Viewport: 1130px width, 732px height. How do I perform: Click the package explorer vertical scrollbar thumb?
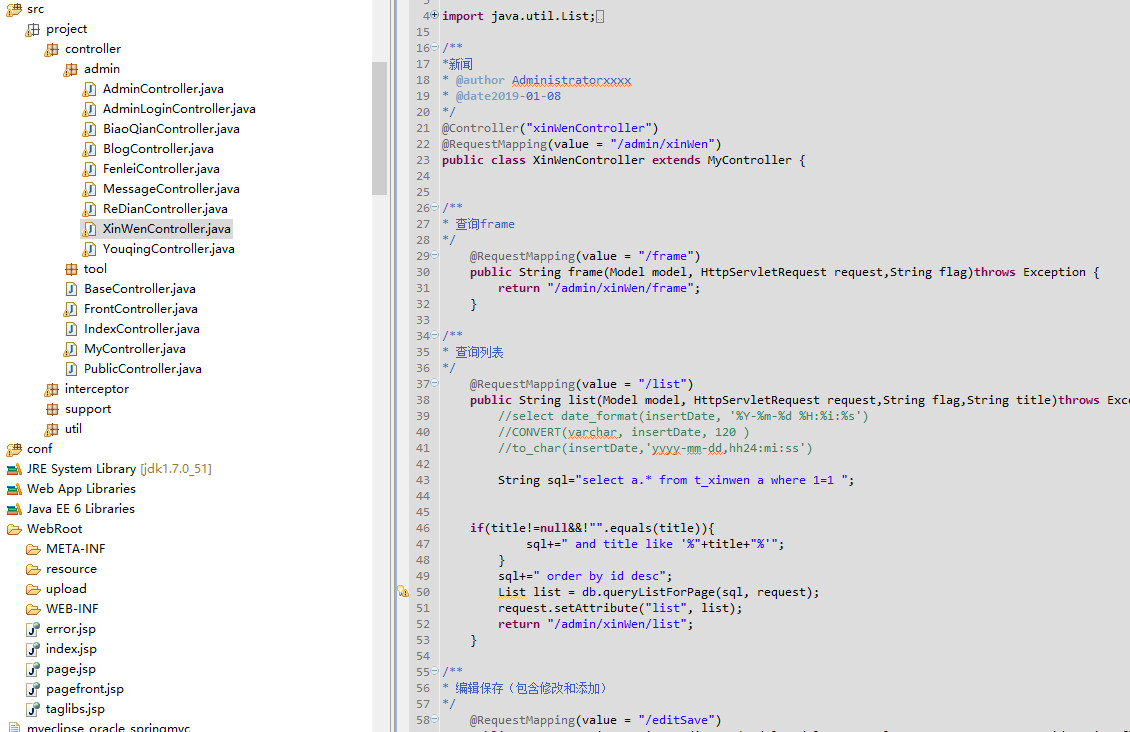[379, 128]
